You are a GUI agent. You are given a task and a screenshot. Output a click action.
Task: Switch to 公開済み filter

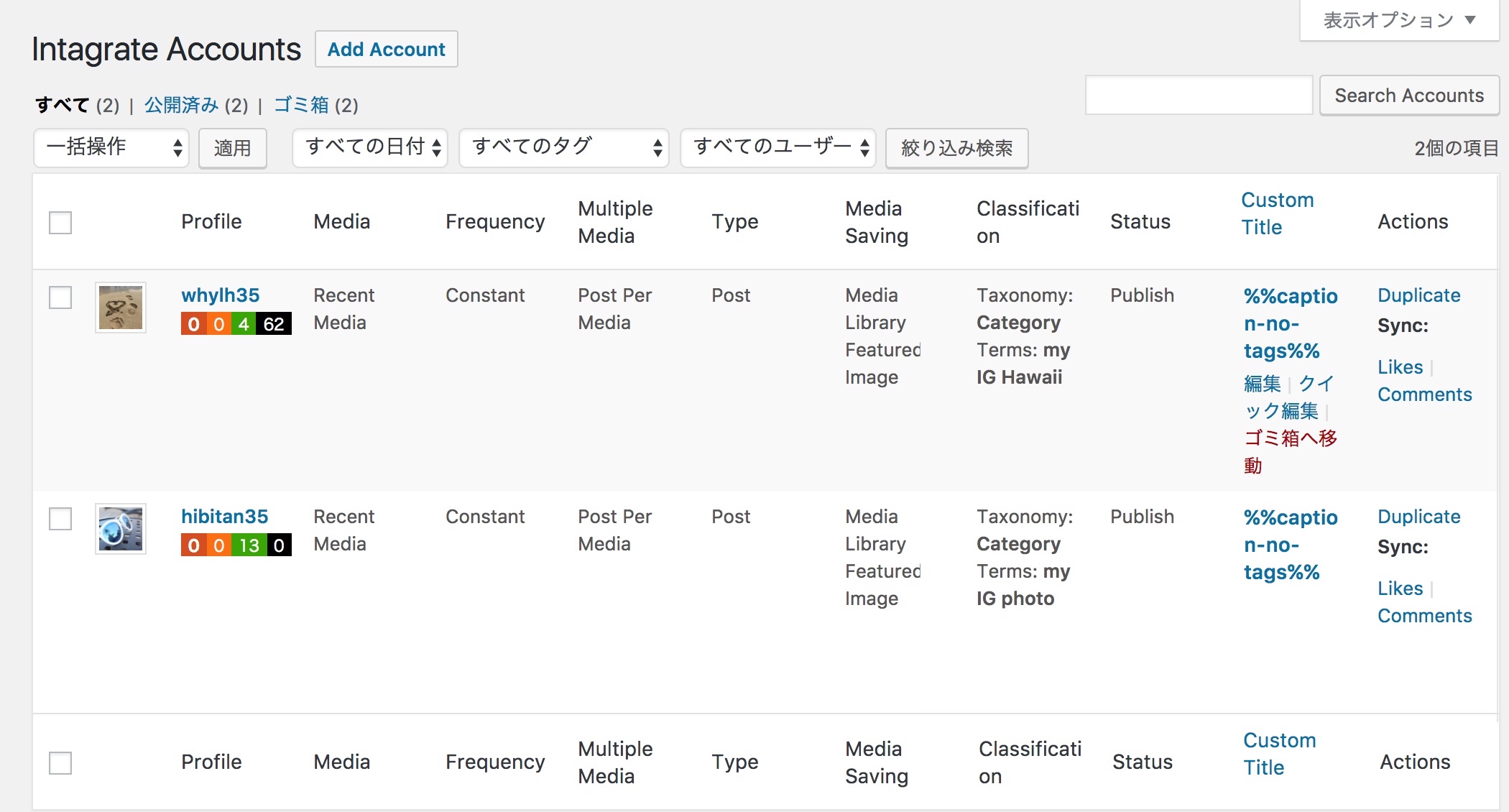(181, 105)
